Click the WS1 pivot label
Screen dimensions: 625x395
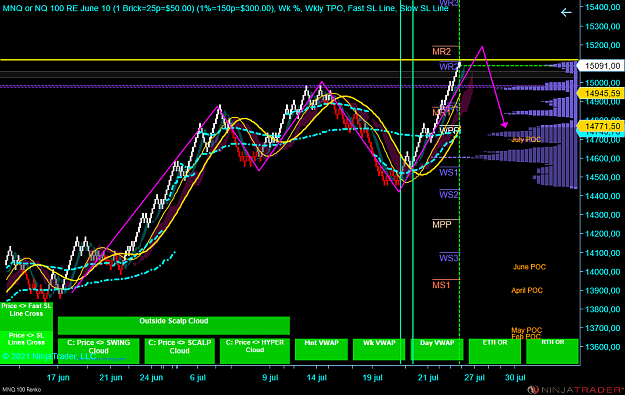click(448, 173)
